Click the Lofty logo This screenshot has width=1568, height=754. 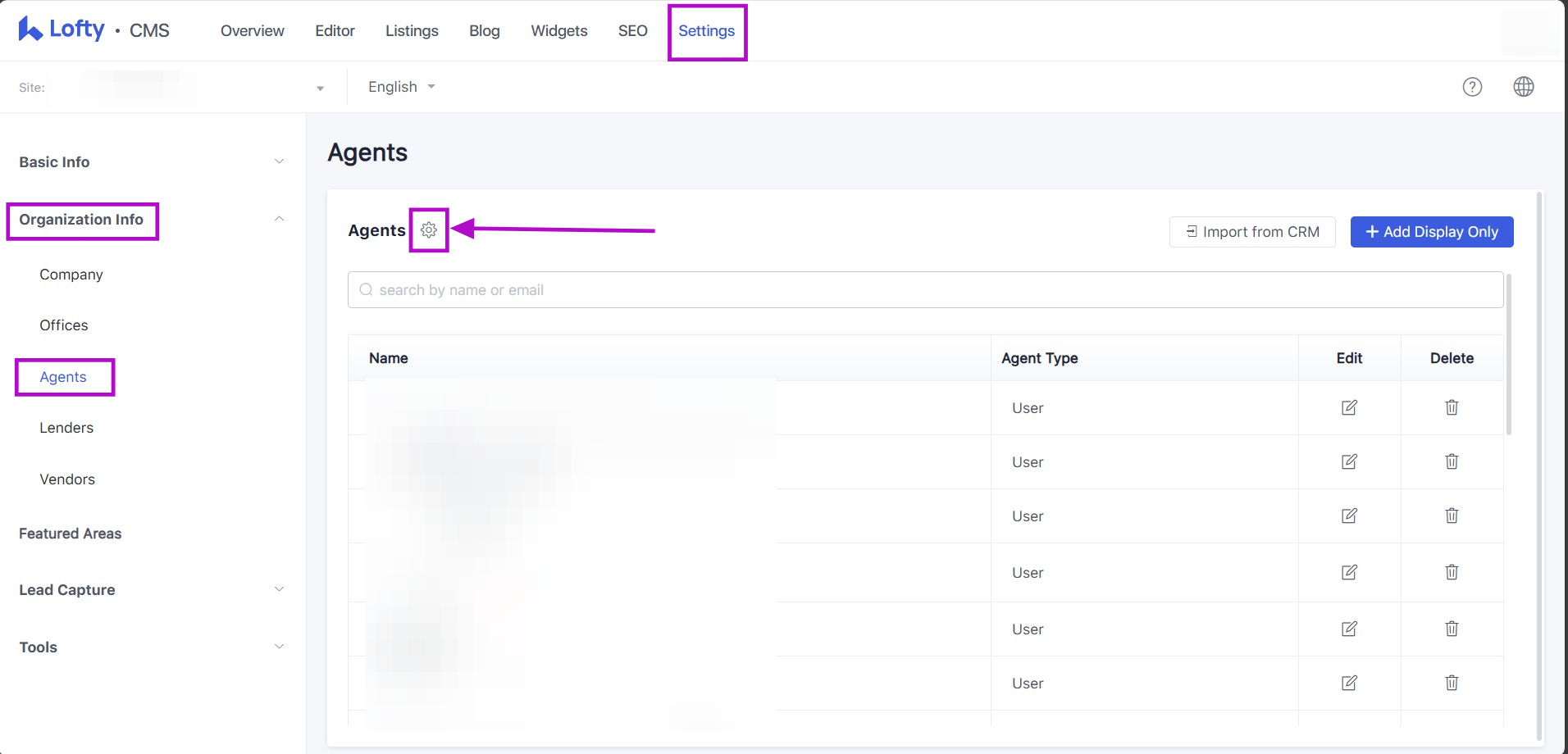[x=62, y=30]
